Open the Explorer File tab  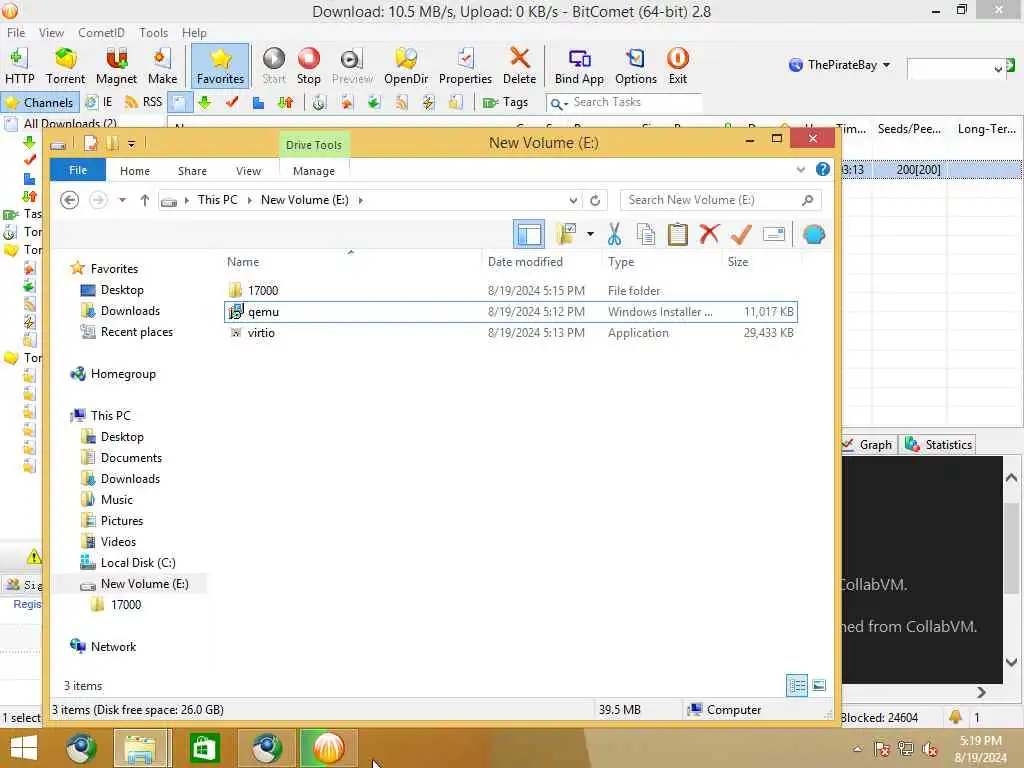coord(78,170)
